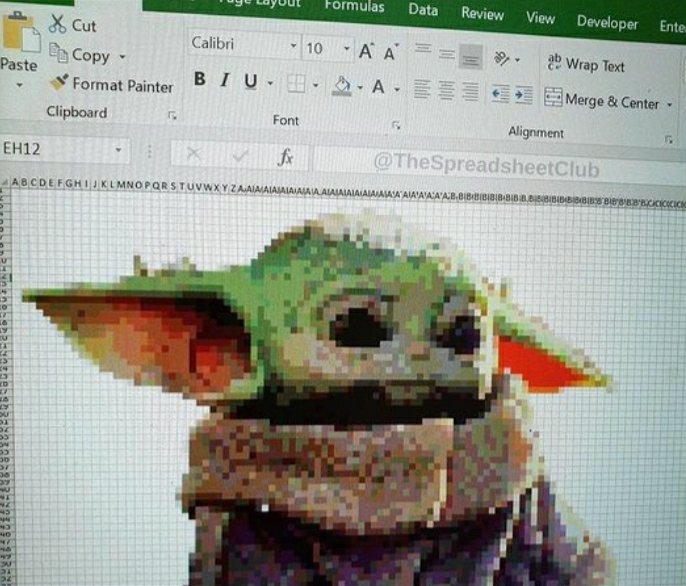Open the Formulas tab

[355, 6]
